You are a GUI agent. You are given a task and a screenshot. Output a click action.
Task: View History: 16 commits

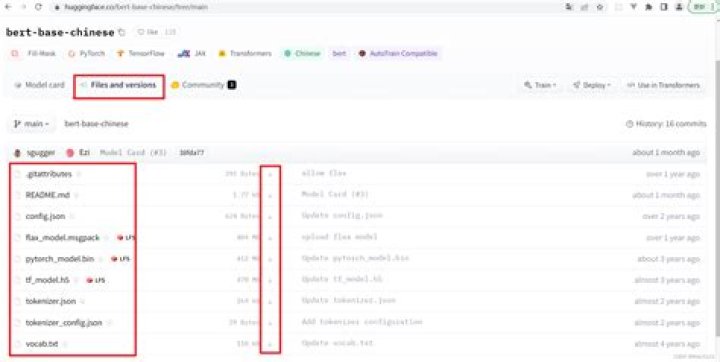pyautogui.click(x=666, y=124)
